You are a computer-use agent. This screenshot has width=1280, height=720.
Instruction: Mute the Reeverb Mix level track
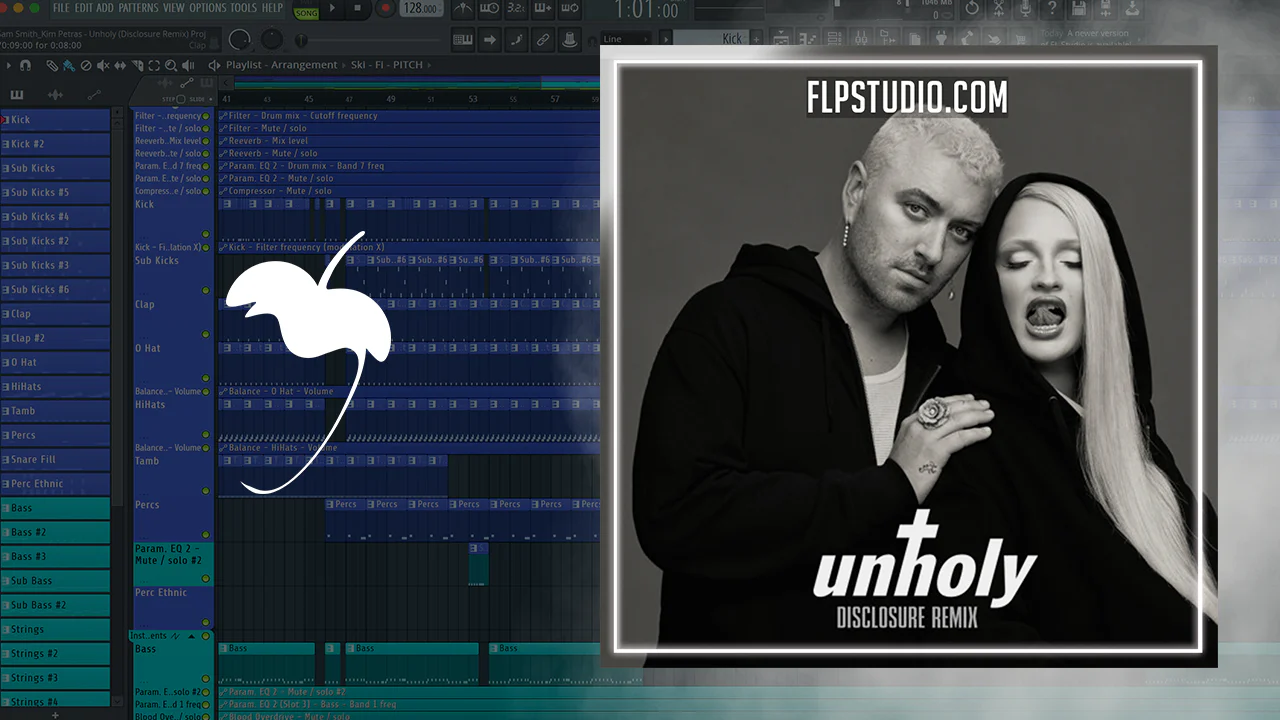[x=206, y=141]
